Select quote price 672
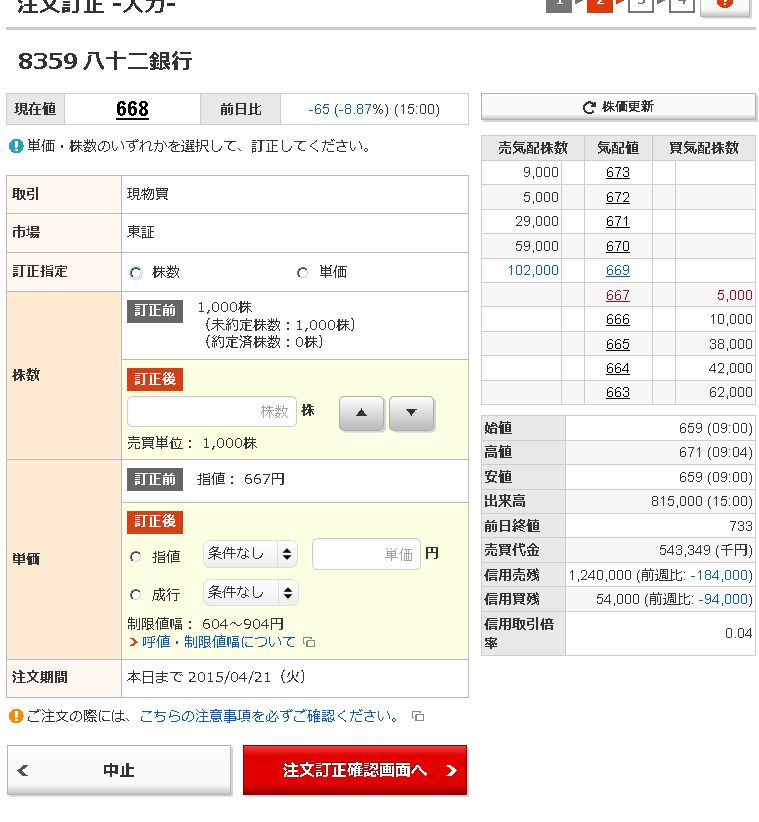 [617, 197]
